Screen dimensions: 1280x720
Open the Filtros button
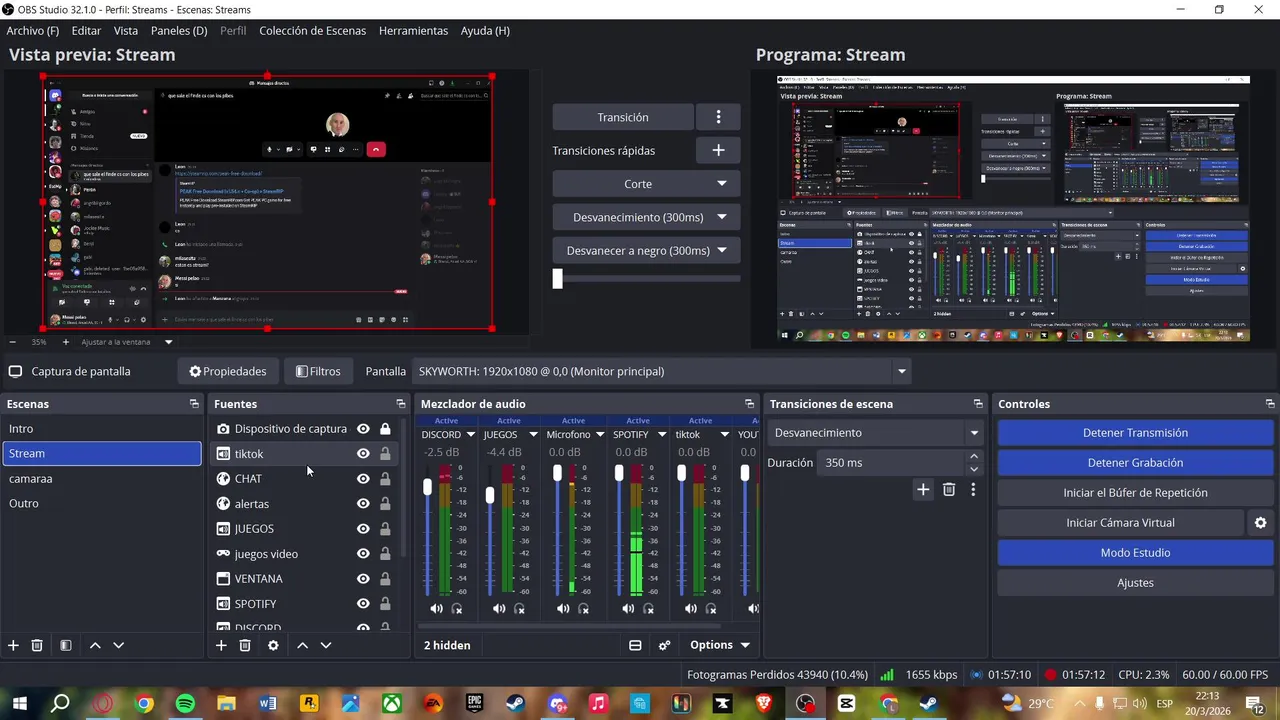[x=318, y=371]
